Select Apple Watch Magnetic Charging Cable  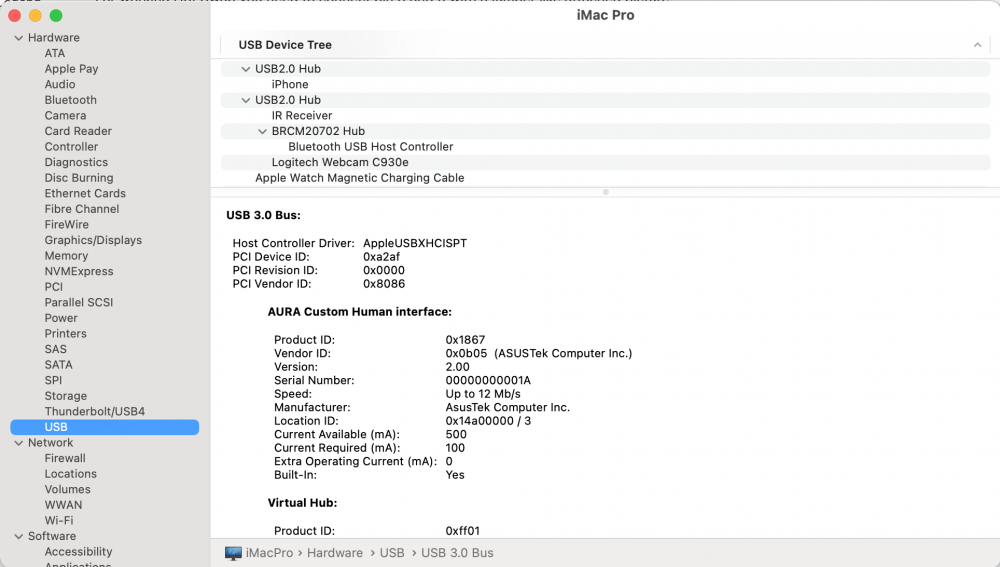360,178
